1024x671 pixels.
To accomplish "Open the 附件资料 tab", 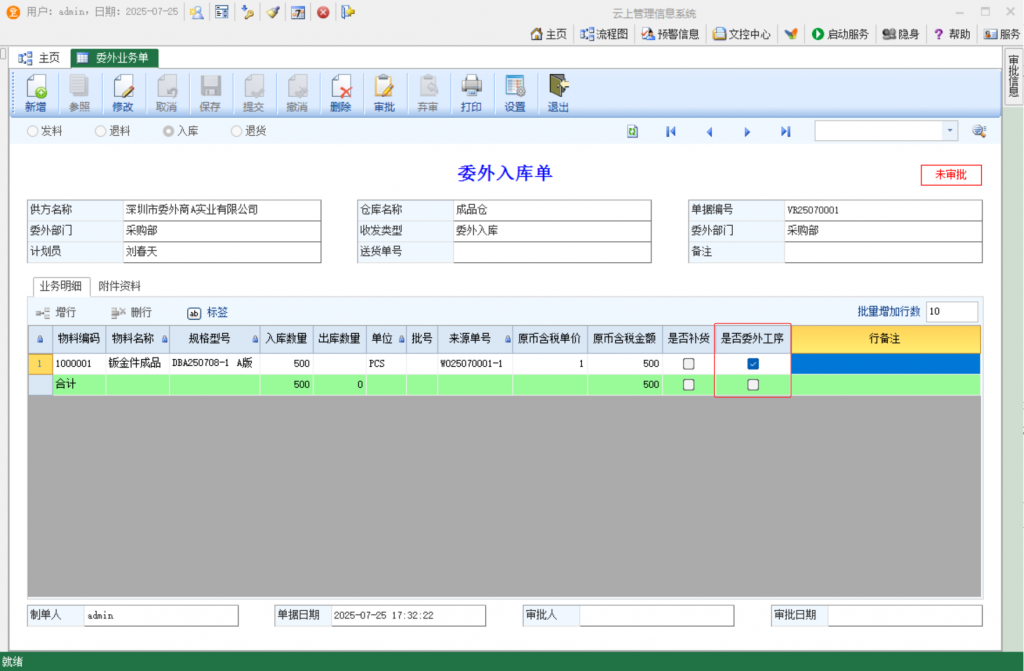I will (x=120, y=286).
